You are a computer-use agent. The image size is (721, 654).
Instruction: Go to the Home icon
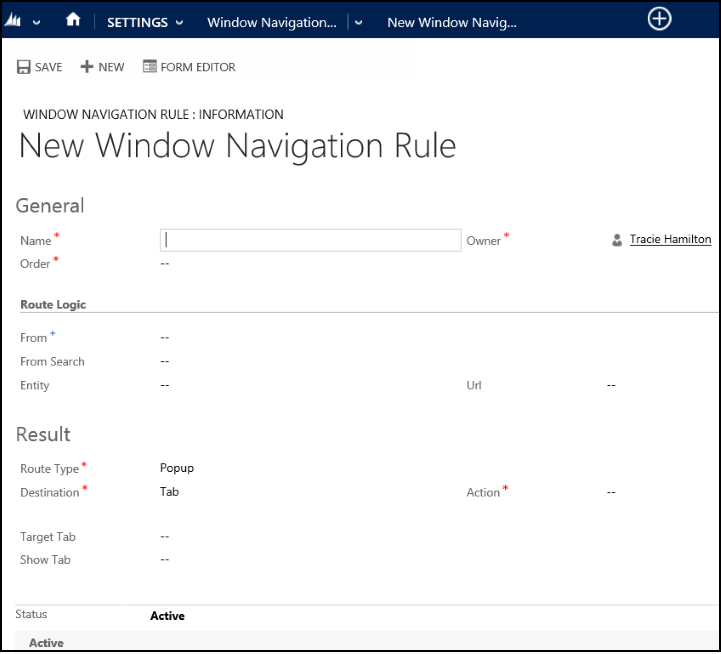coord(73,19)
